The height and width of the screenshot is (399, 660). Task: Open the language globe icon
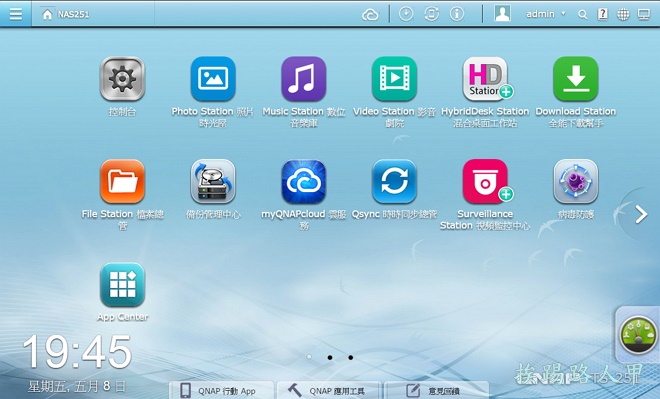click(623, 14)
